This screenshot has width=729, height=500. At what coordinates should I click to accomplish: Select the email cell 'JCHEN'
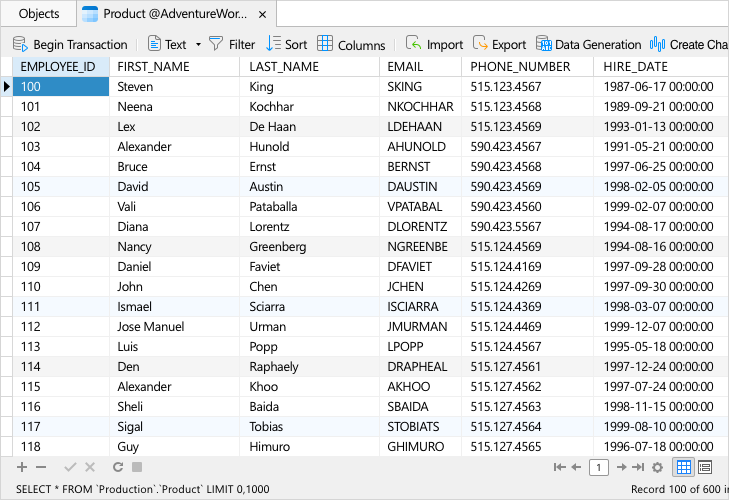pos(420,287)
